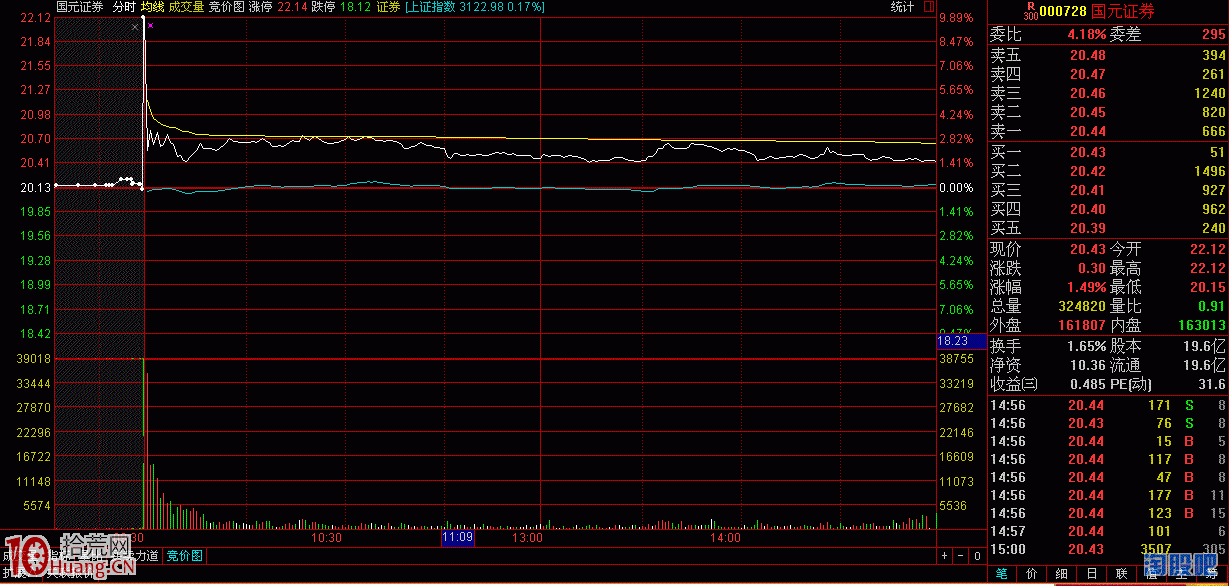Click the 卖一 price 20.44
The height and width of the screenshot is (586, 1229).
click(1088, 131)
